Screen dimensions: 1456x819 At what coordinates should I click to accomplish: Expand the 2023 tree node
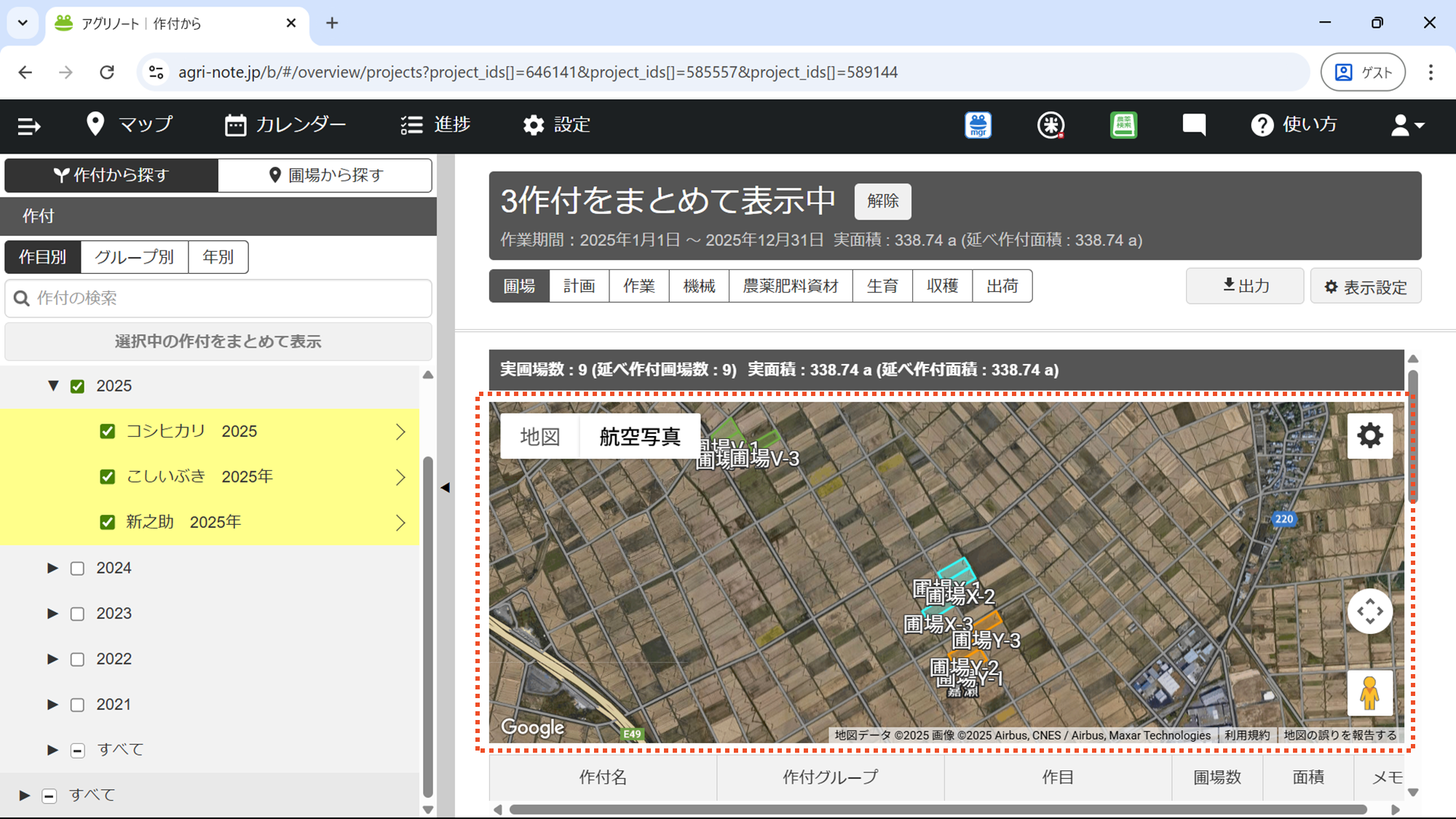[52, 613]
